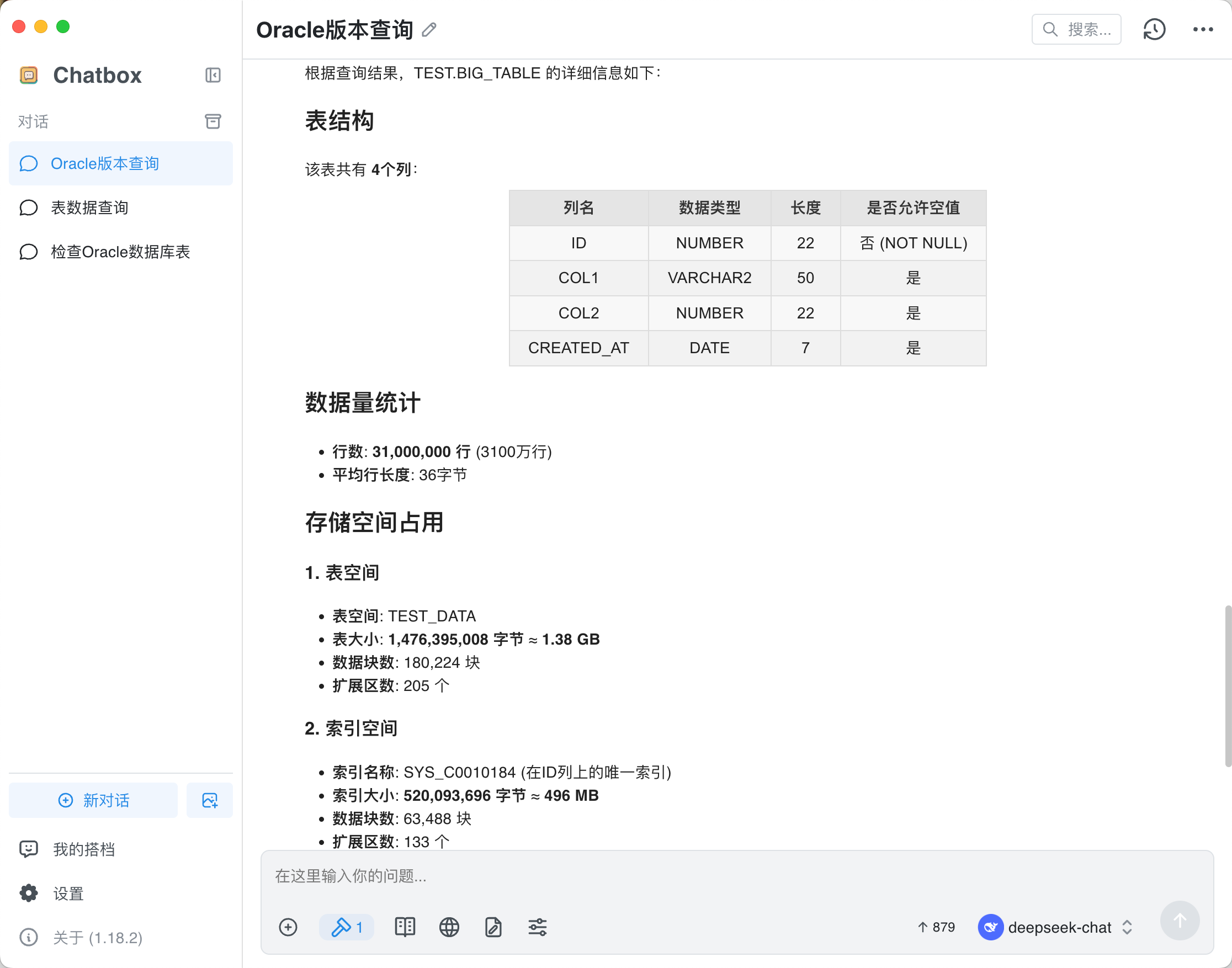Click the search magnifier icon
1232x968 pixels.
(1050, 29)
